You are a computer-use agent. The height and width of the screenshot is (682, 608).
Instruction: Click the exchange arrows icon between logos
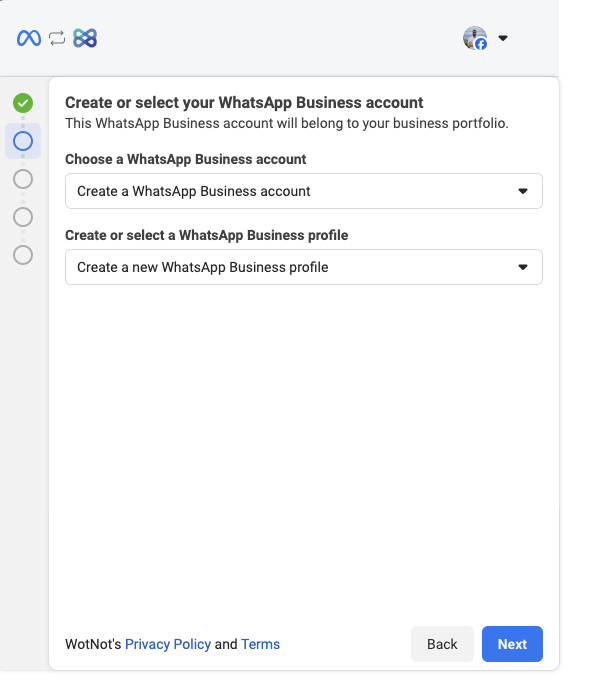point(57,38)
